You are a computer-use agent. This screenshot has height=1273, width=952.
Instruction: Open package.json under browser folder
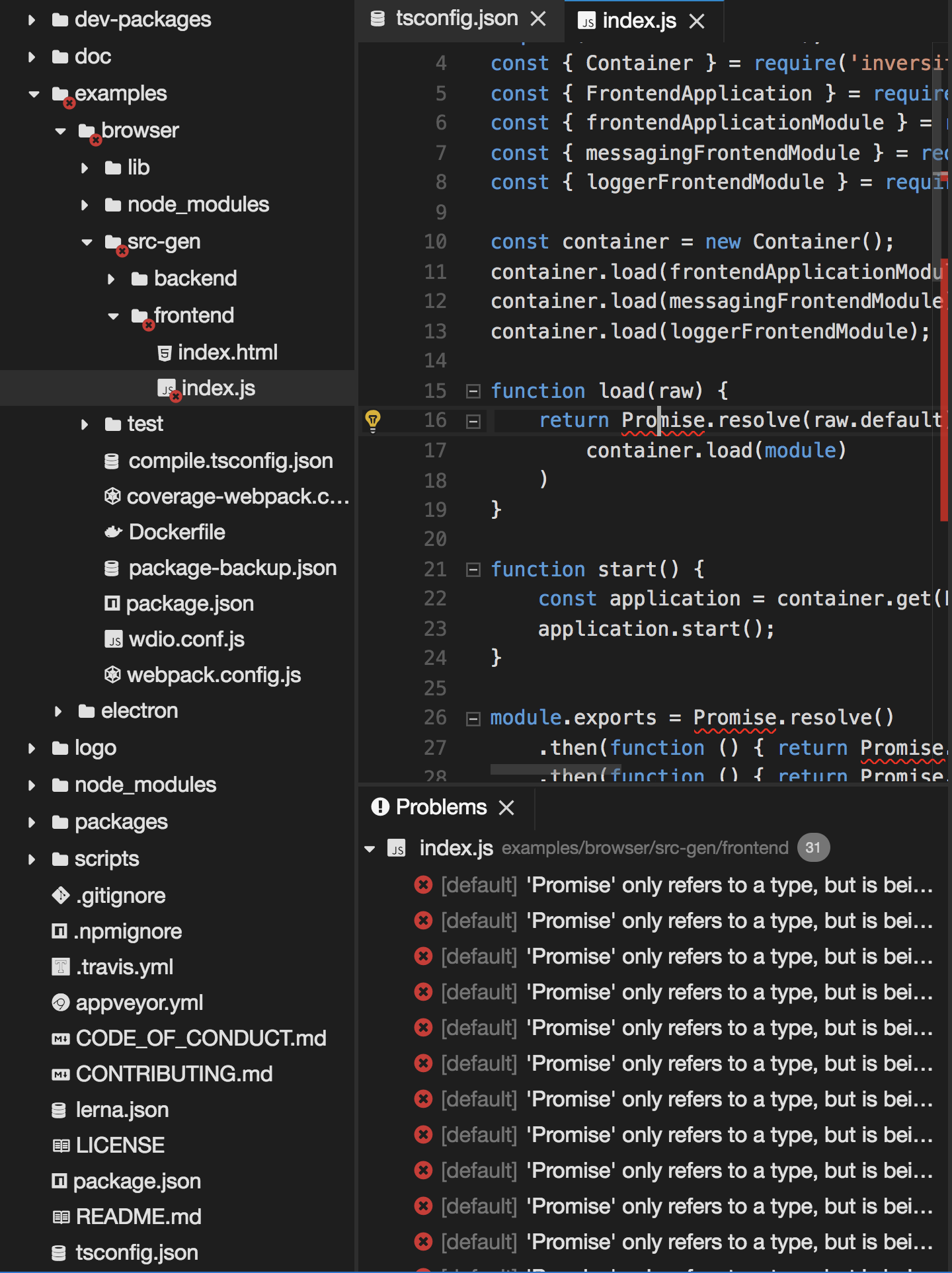tap(190, 603)
